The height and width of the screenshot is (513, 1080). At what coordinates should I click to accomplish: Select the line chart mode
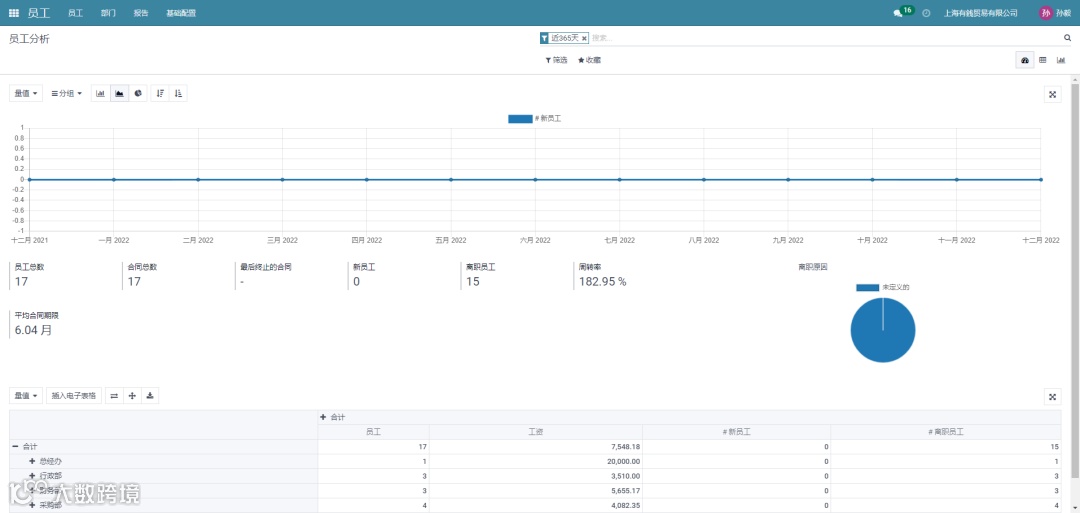(x=120, y=94)
